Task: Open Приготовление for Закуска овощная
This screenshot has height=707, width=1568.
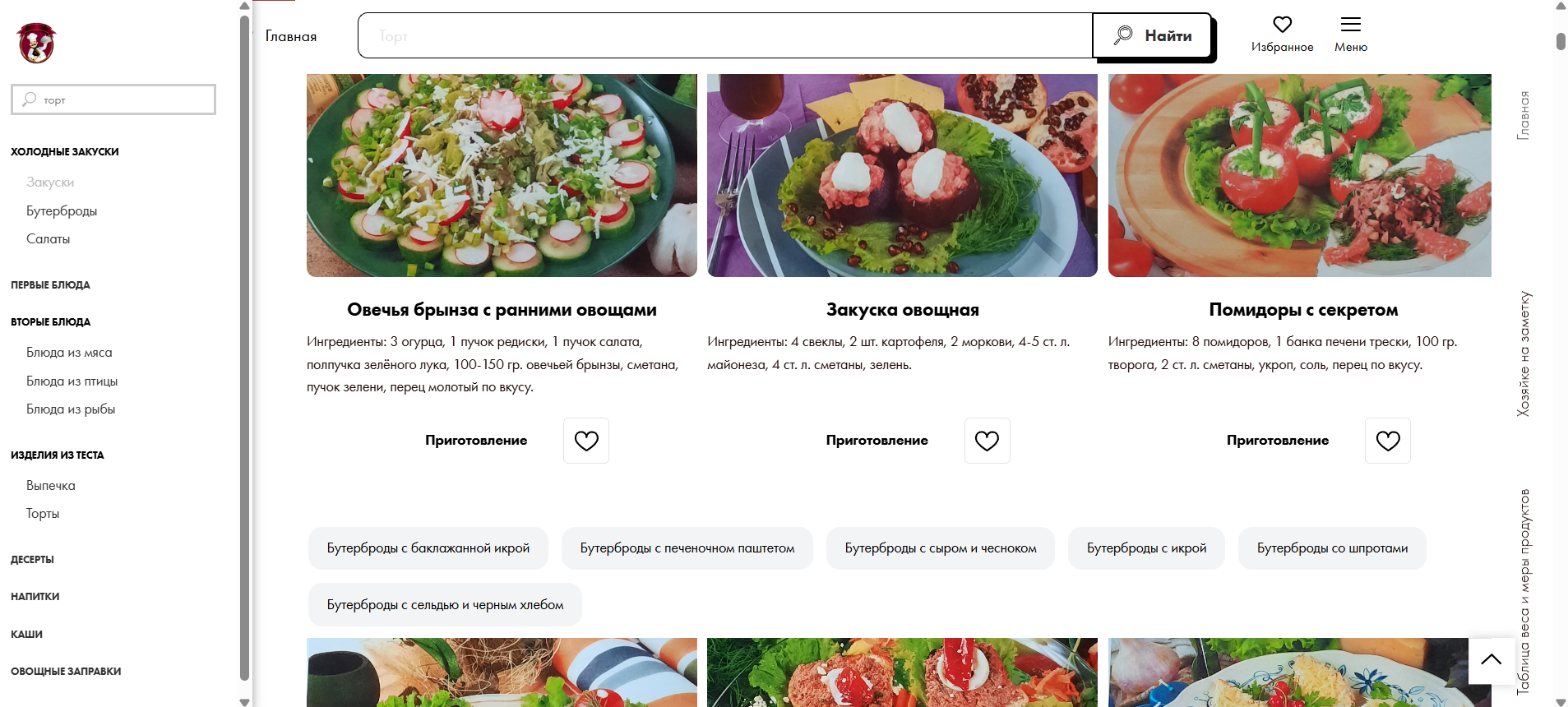Action: (x=877, y=441)
